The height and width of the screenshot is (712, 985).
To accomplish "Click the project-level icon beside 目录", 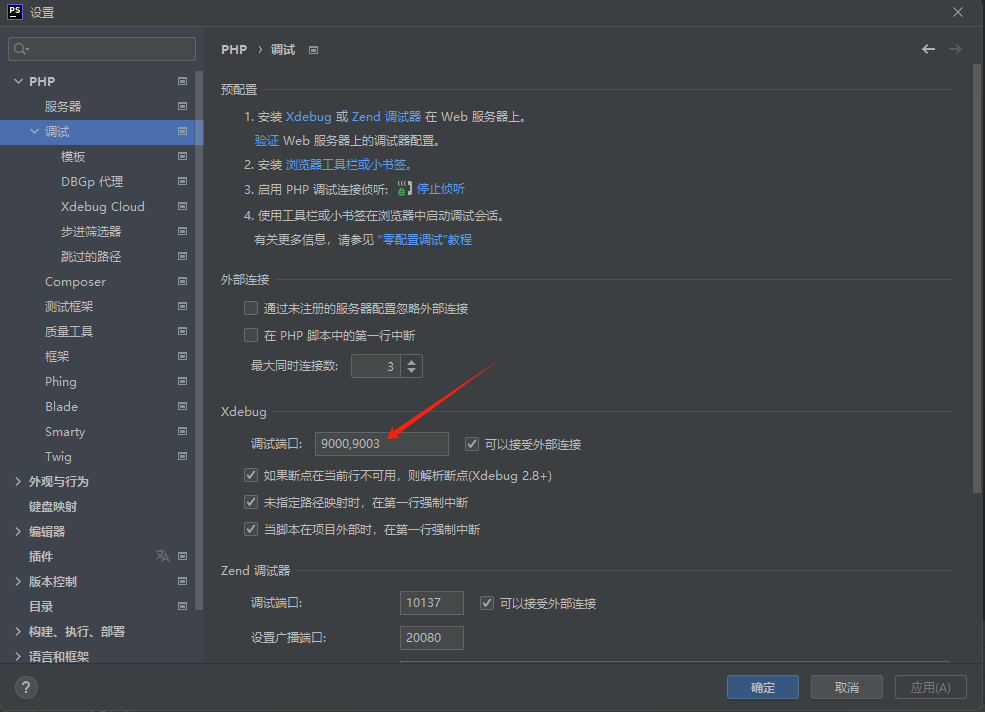I will pos(182,606).
